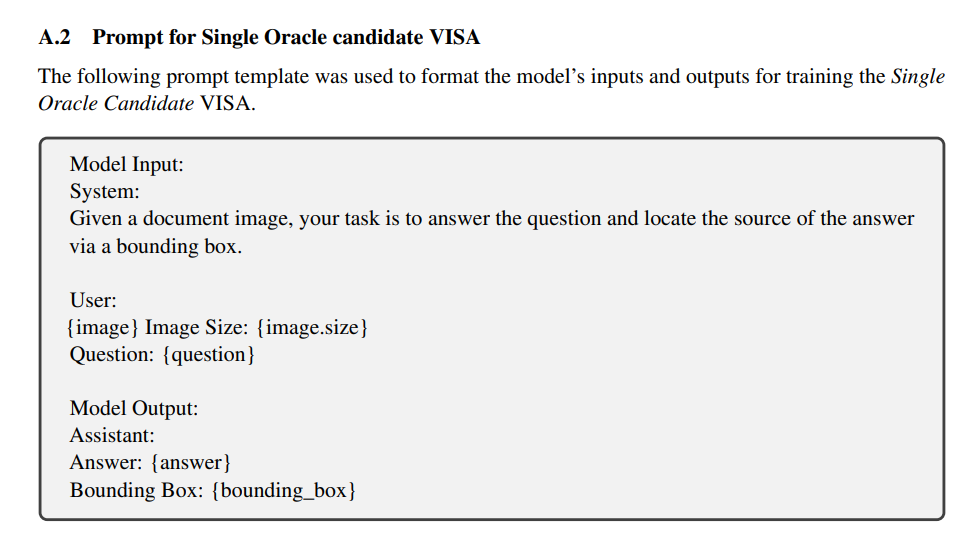Click the {question} placeholder

click(209, 354)
